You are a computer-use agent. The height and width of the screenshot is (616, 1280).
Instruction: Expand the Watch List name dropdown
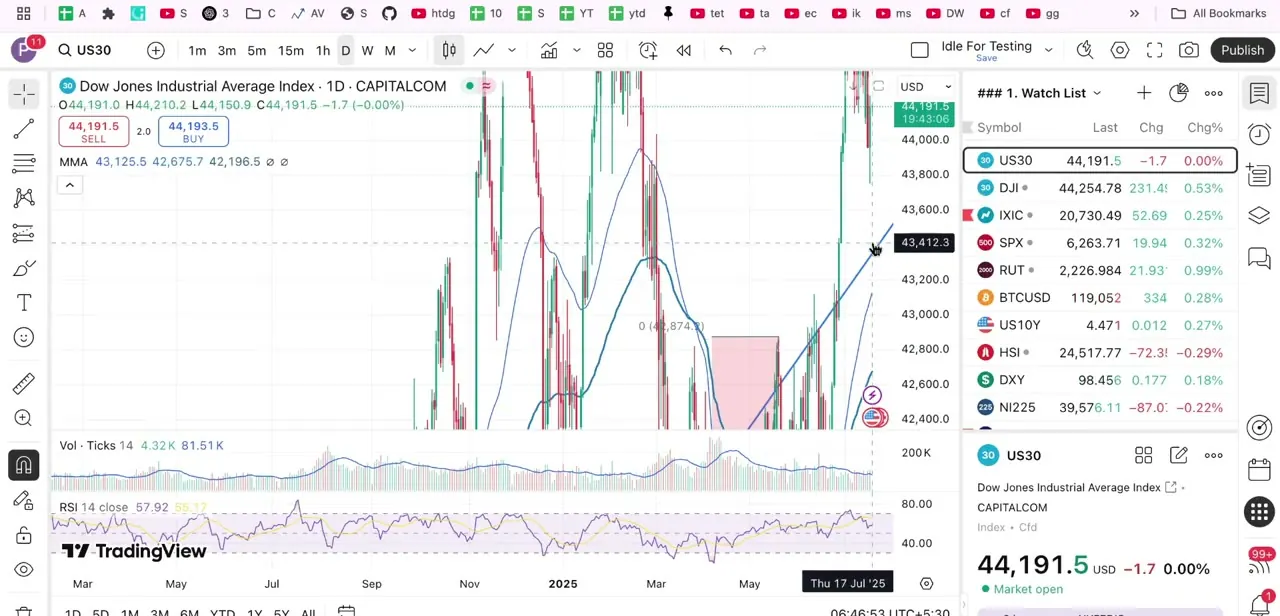point(1097,93)
